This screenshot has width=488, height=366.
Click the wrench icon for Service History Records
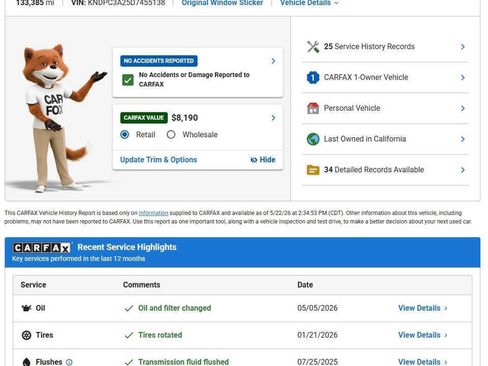coord(313,47)
